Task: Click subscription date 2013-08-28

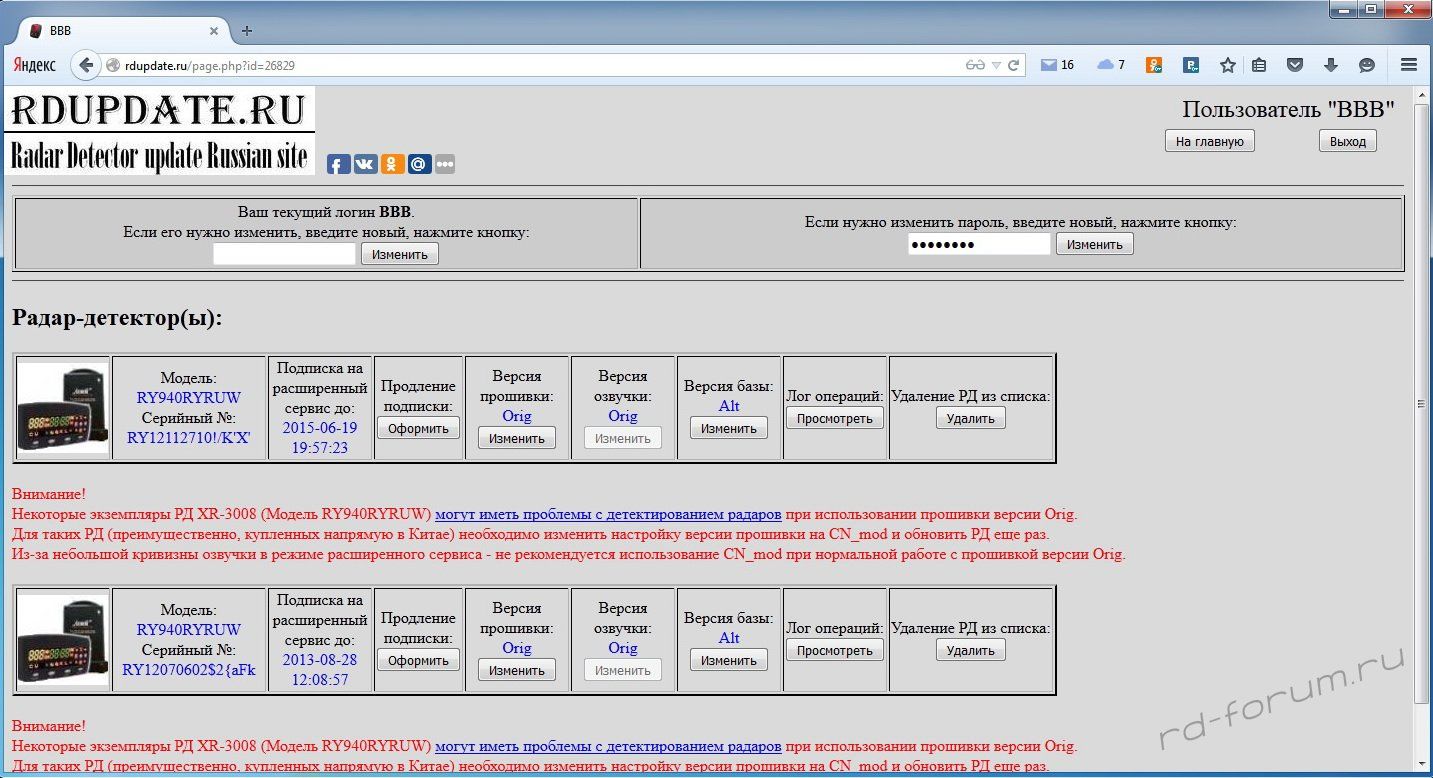Action: (320, 669)
